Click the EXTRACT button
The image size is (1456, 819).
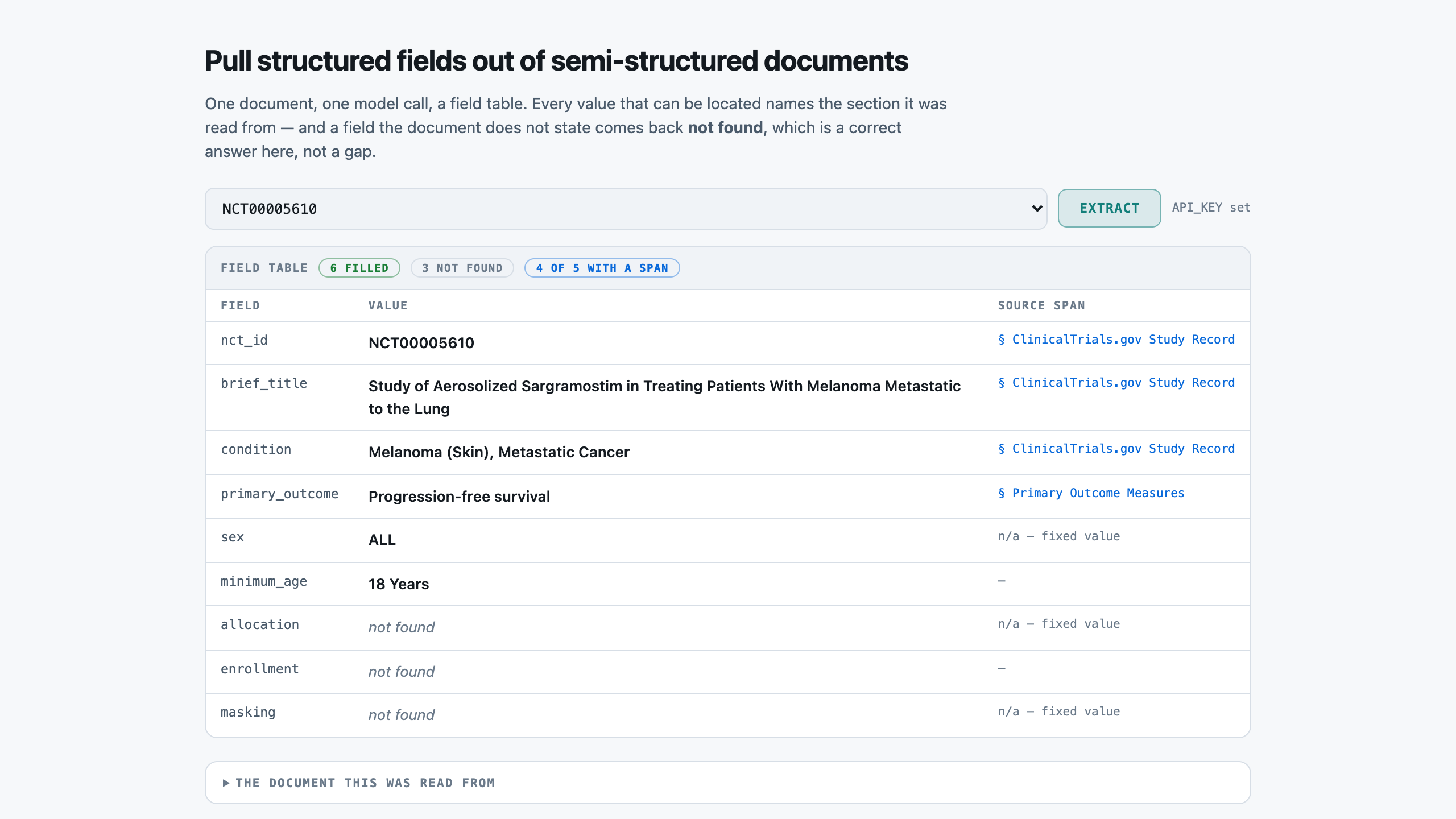click(1109, 208)
